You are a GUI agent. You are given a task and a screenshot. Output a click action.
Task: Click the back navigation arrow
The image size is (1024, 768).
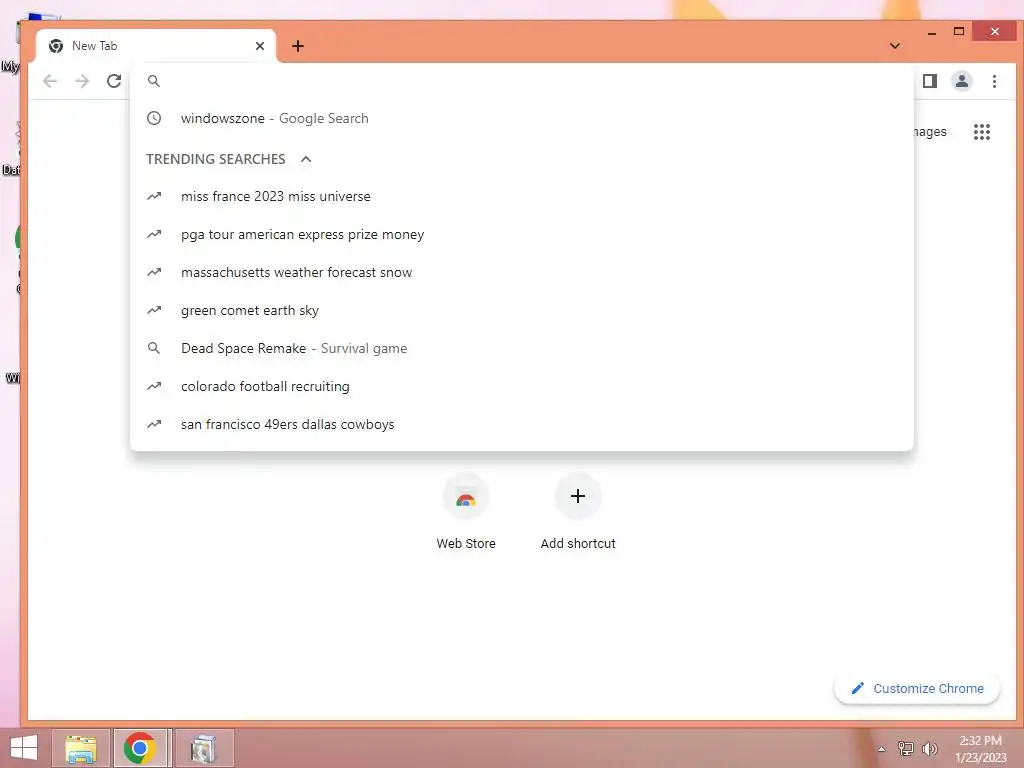coord(50,81)
